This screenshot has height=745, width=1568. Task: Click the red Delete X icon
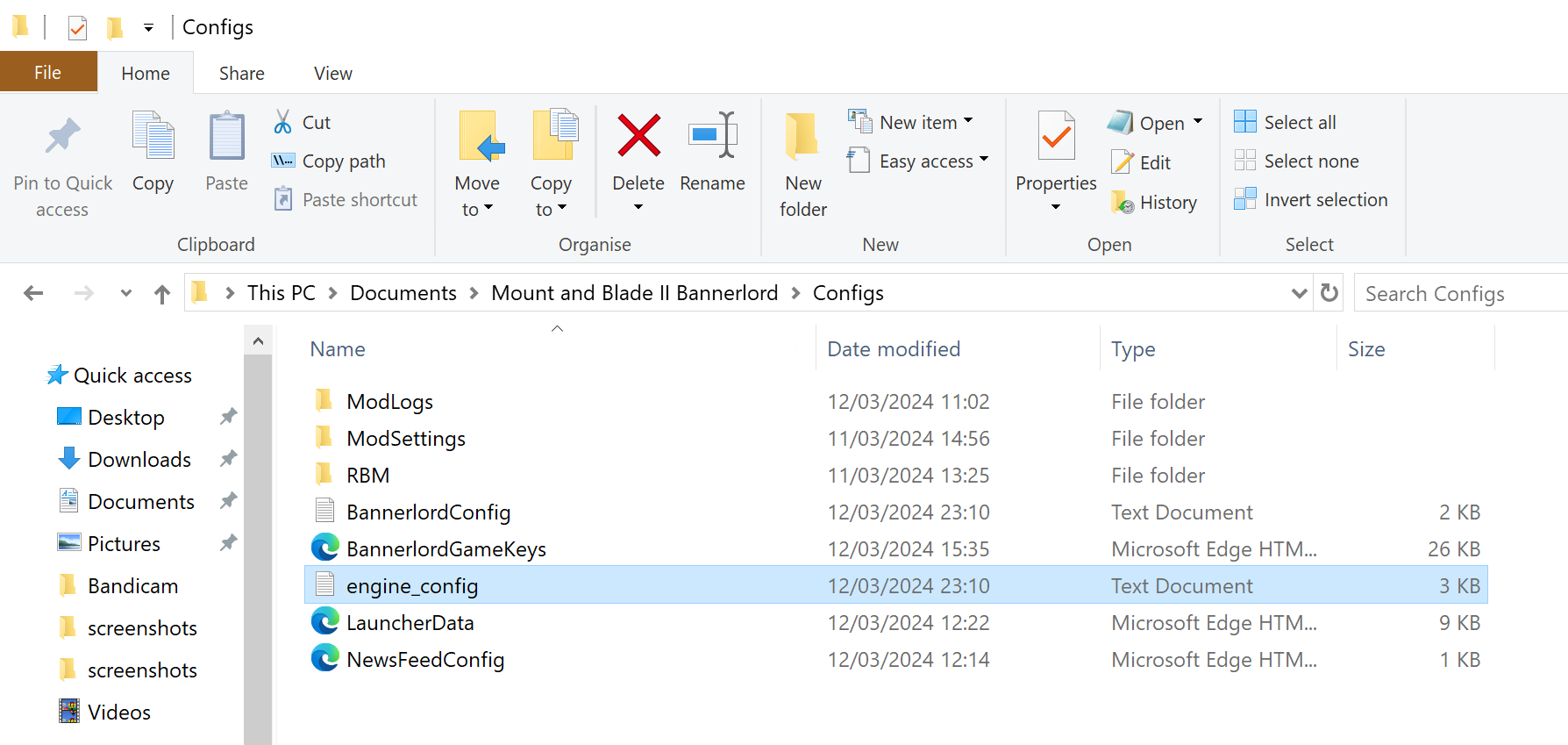coord(638,135)
